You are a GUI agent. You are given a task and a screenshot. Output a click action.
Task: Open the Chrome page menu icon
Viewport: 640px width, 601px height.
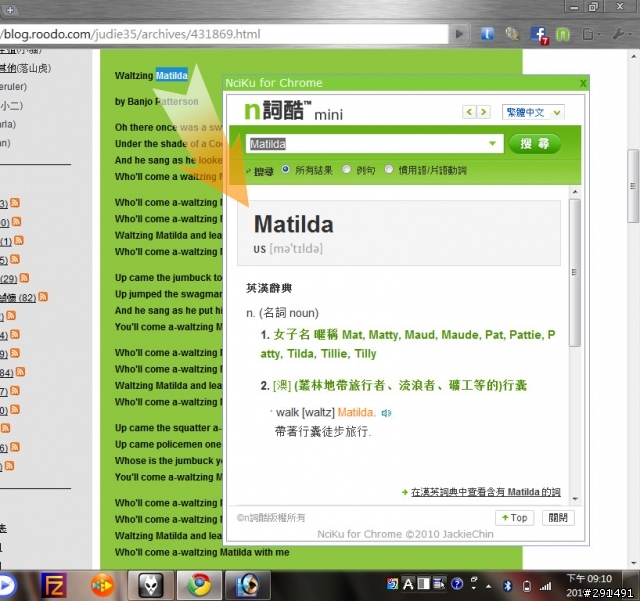point(590,34)
